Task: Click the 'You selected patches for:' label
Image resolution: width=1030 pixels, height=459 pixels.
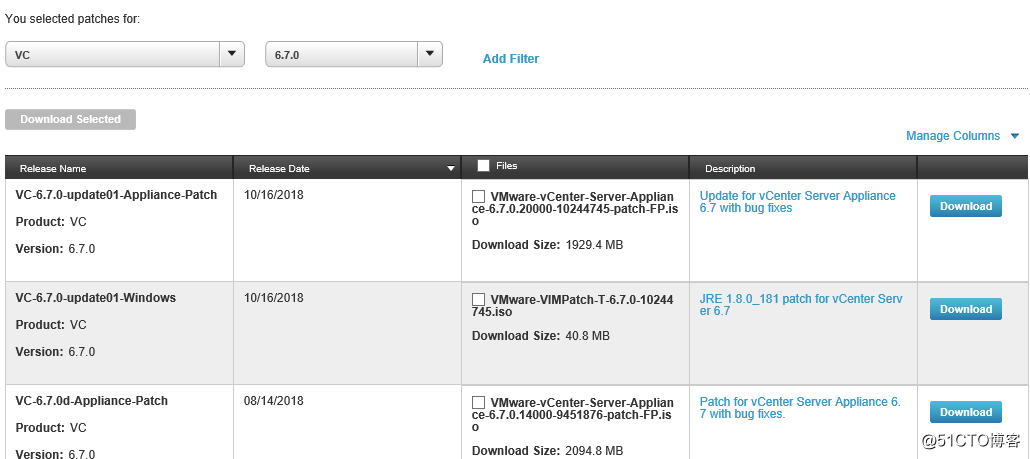Action: coord(73,18)
